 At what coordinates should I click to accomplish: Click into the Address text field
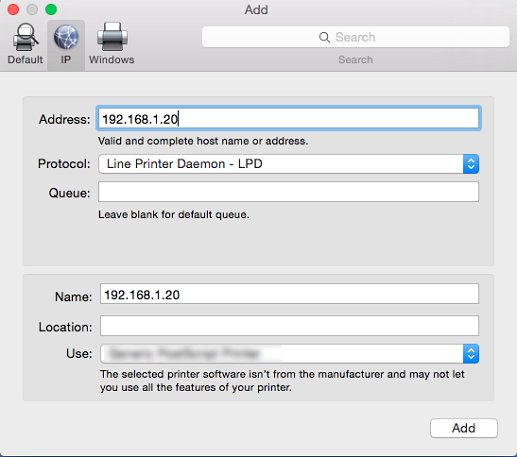288,118
